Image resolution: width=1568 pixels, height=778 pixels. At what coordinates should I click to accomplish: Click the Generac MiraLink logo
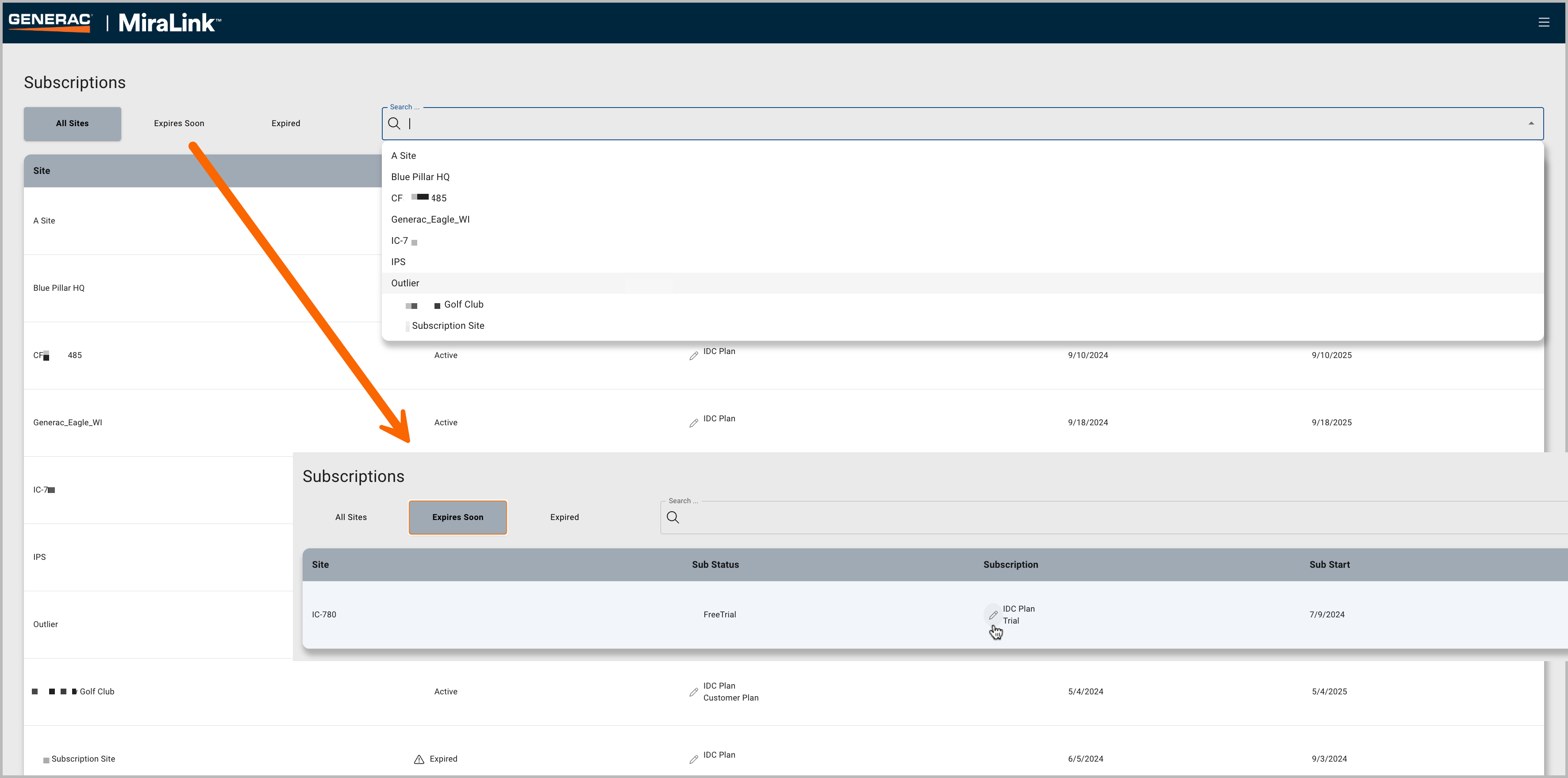(x=115, y=23)
